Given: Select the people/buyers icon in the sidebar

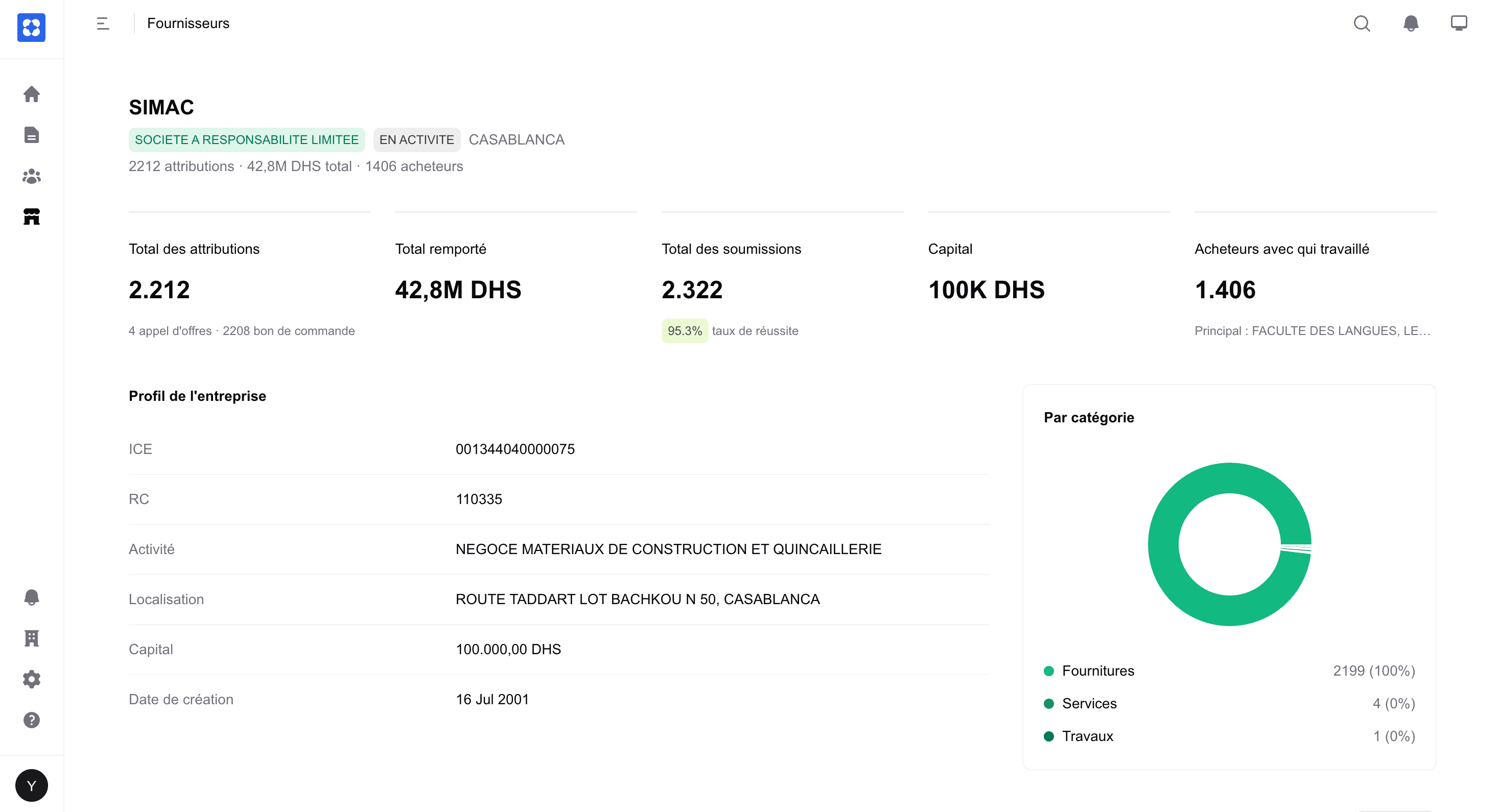Looking at the screenshot, I should pyautogui.click(x=32, y=176).
